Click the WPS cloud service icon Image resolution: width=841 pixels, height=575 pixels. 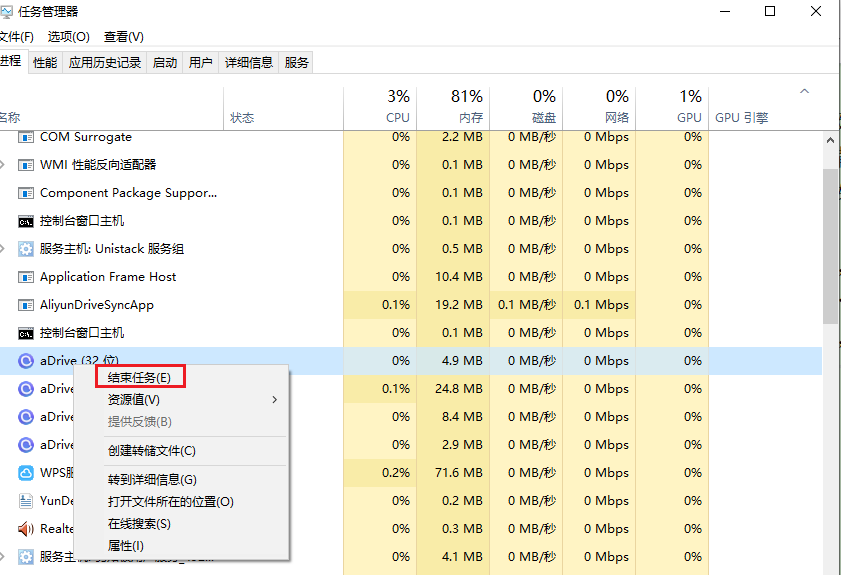(x=26, y=473)
